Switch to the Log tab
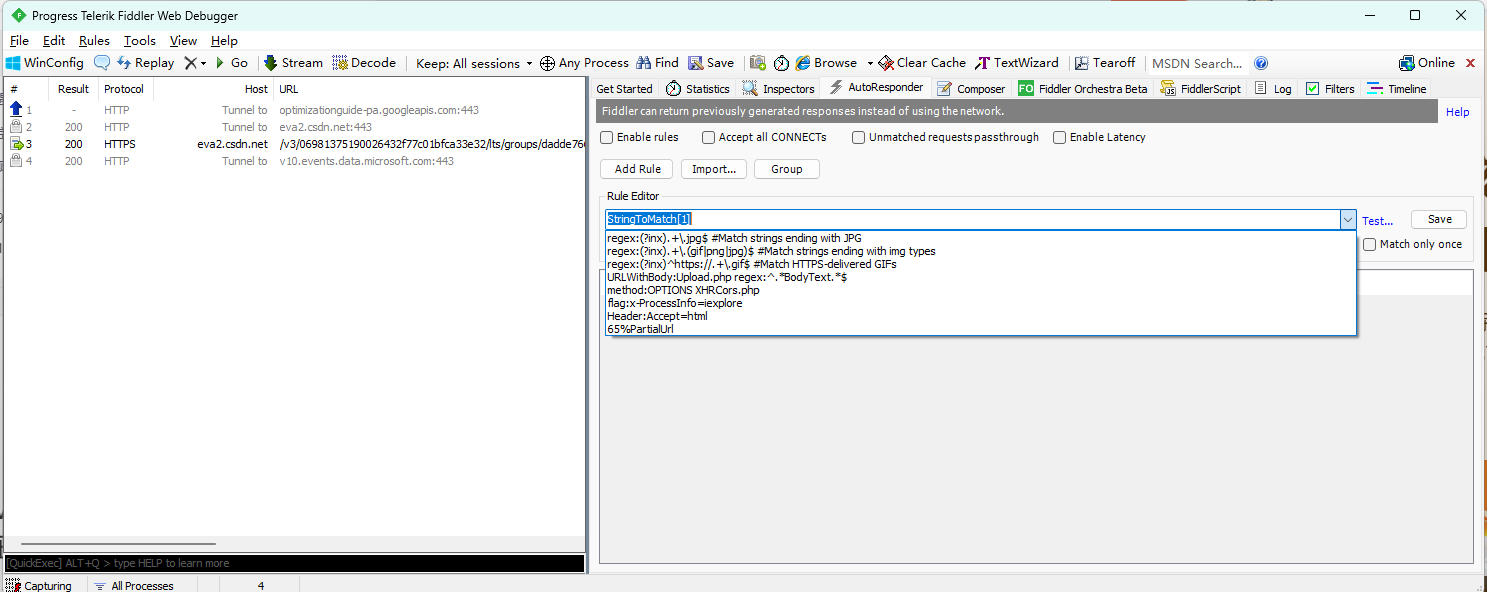The height and width of the screenshot is (592, 1487). coord(1273,89)
